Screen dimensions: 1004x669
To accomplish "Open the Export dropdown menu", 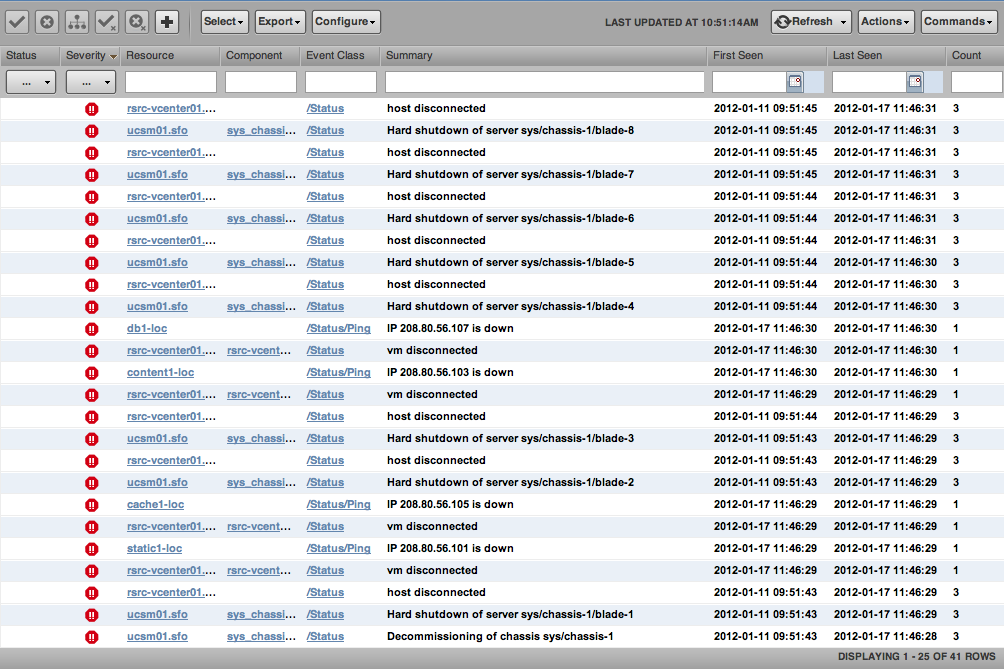I will pos(280,21).
